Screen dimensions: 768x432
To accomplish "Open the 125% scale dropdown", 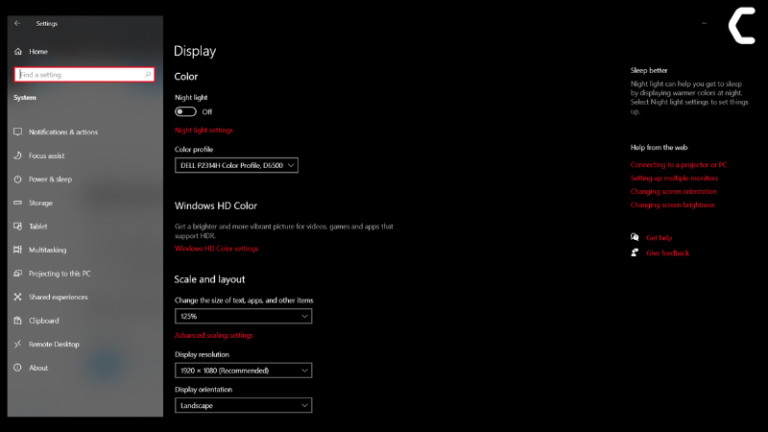I will pos(243,316).
